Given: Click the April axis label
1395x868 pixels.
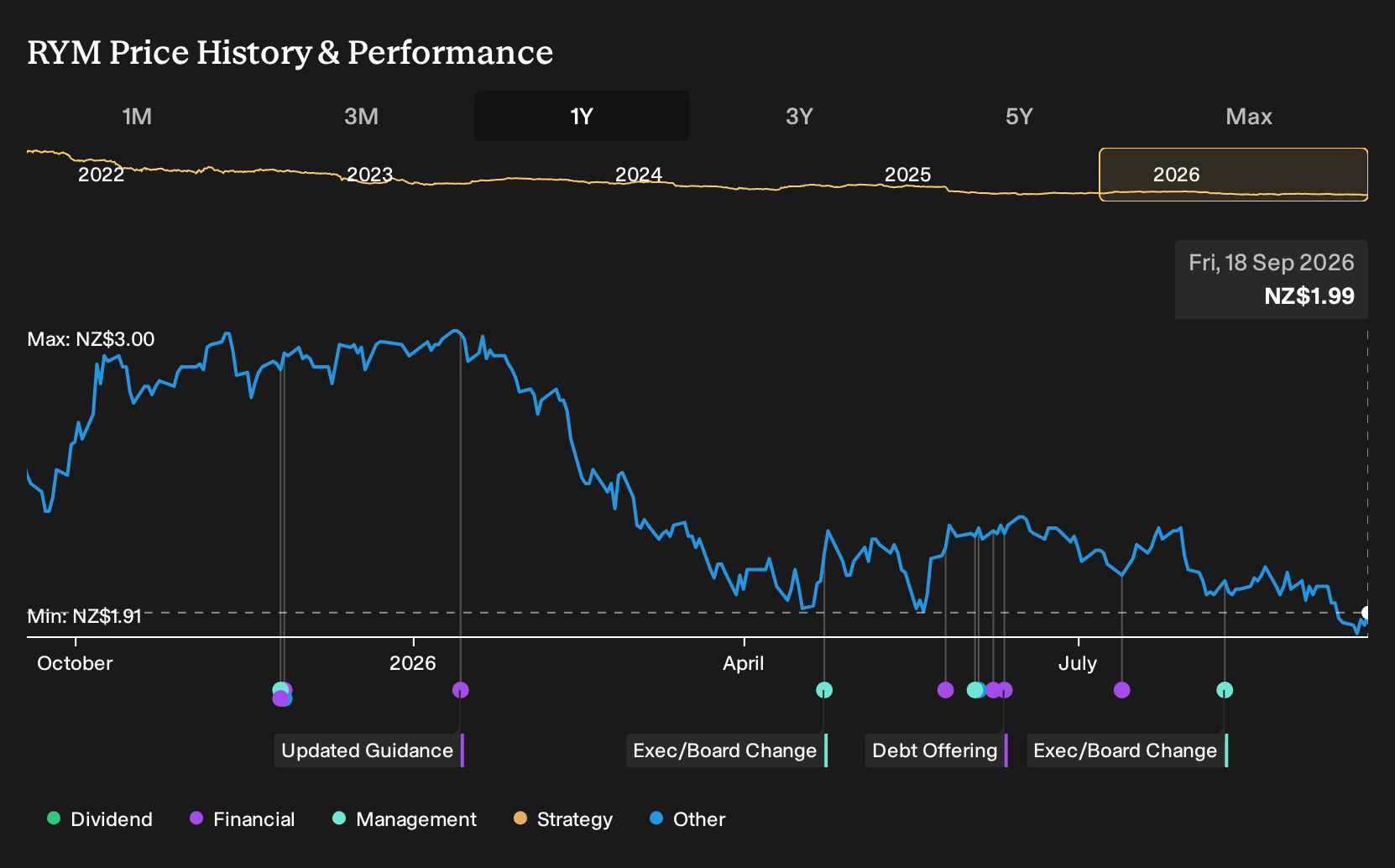Looking at the screenshot, I should coord(744,663).
